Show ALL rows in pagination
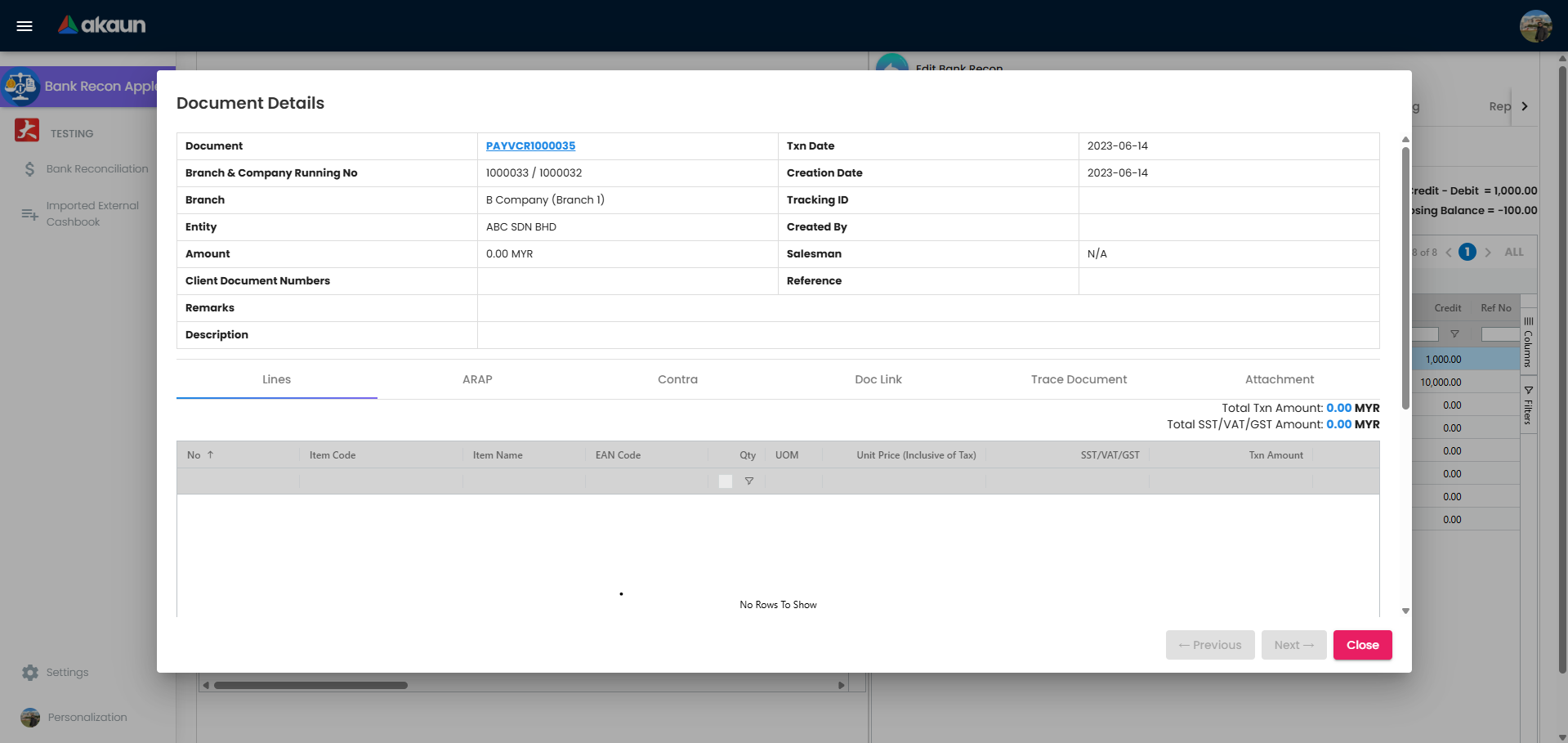This screenshot has width=1568, height=743. coord(1514,253)
